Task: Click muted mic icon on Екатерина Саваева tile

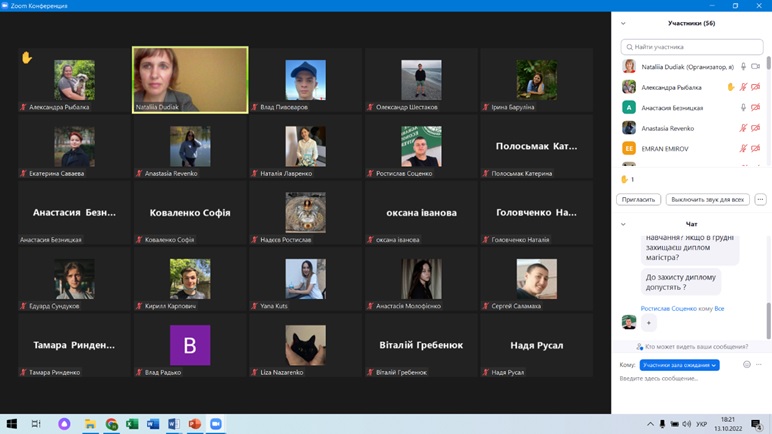Action: [x=23, y=173]
